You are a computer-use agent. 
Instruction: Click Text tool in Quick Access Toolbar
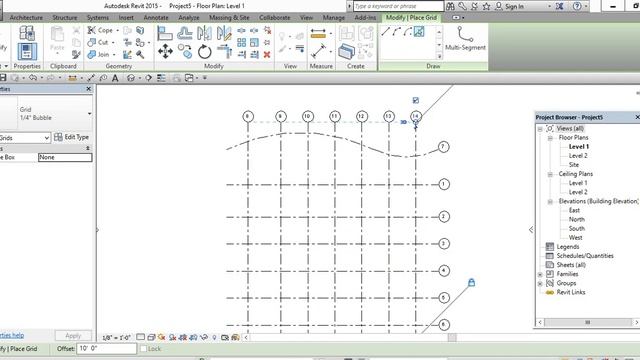(115, 78)
